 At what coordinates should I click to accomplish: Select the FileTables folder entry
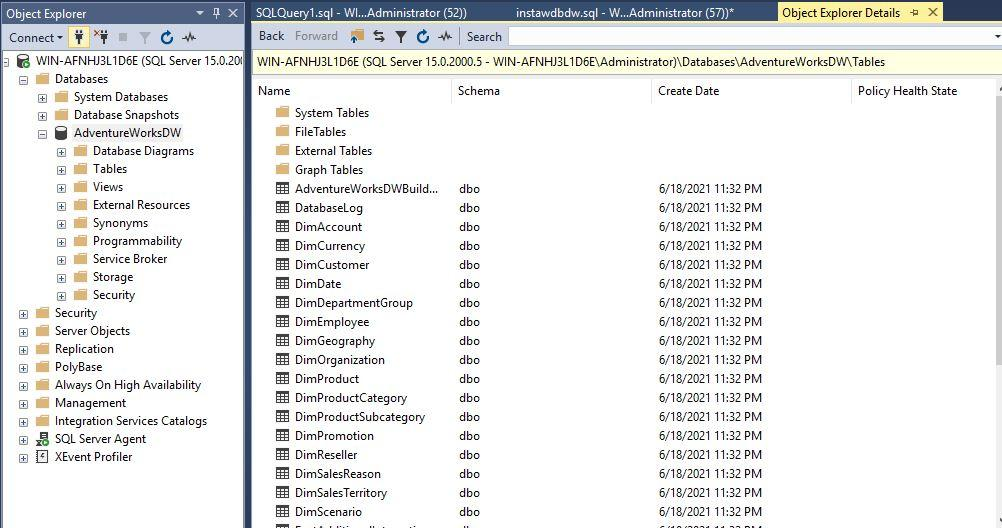click(320, 132)
